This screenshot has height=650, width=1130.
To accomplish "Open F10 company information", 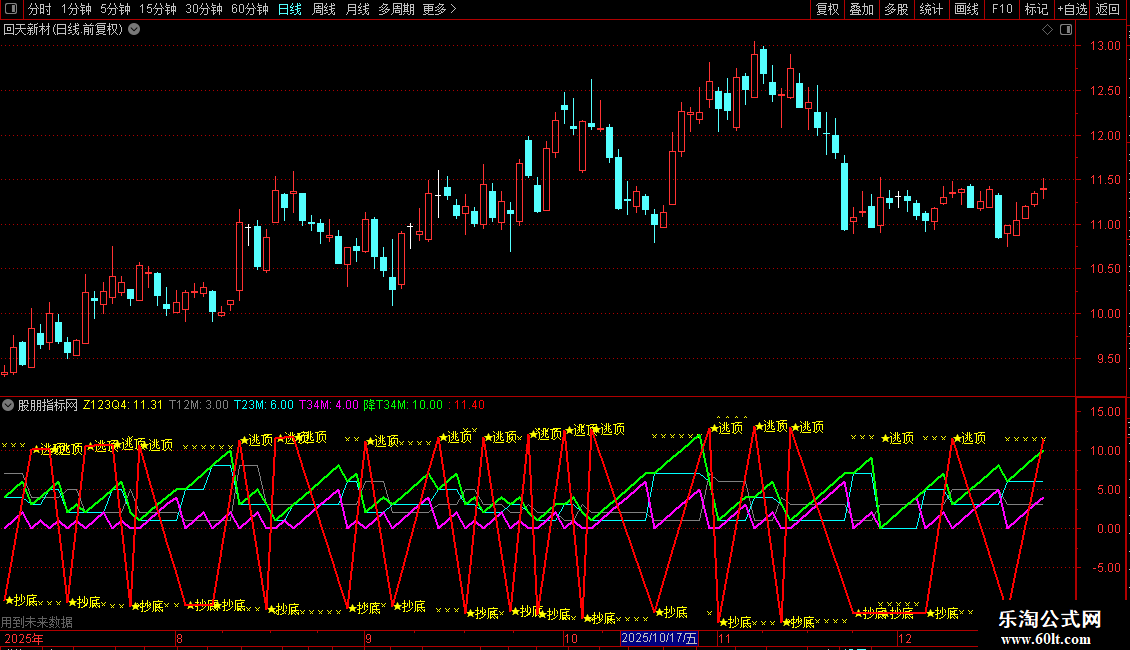I will (x=1002, y=9).
